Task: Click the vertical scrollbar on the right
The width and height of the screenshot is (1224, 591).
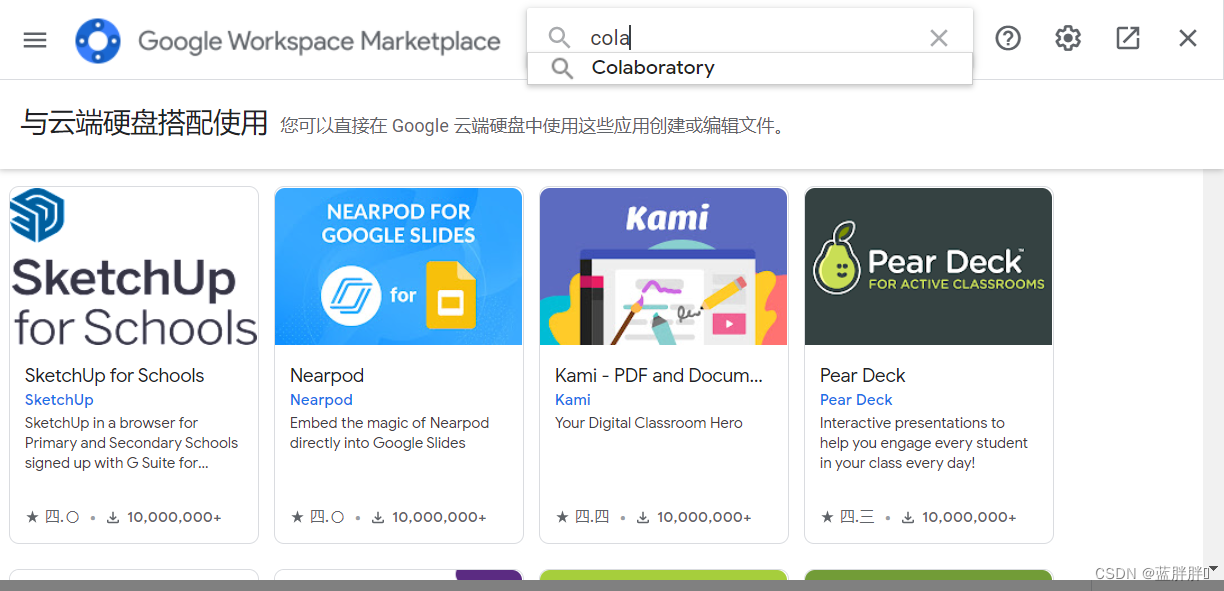Action: coord(1213,375)
